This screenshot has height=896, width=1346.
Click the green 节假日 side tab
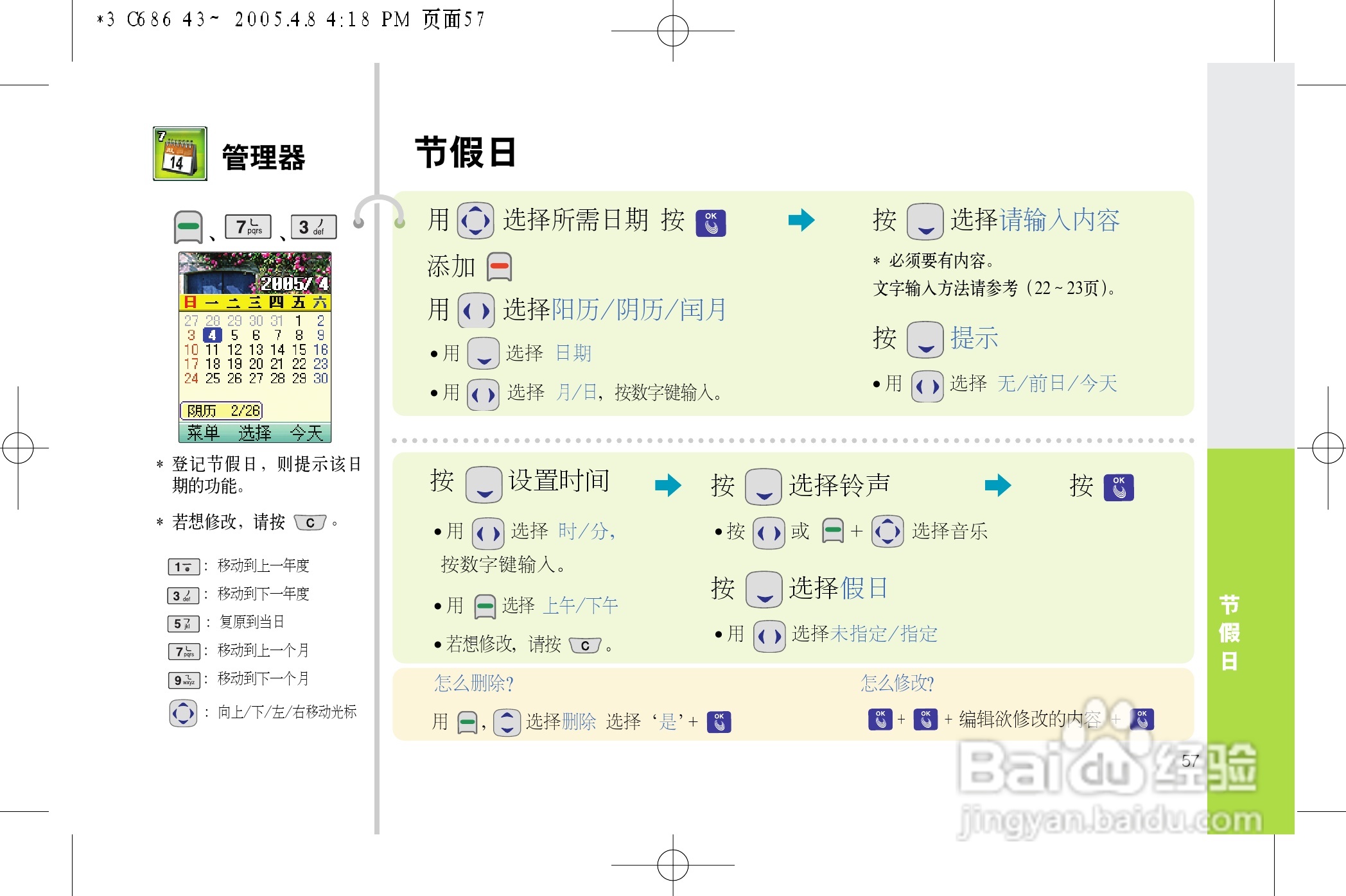click(1229, 632)
